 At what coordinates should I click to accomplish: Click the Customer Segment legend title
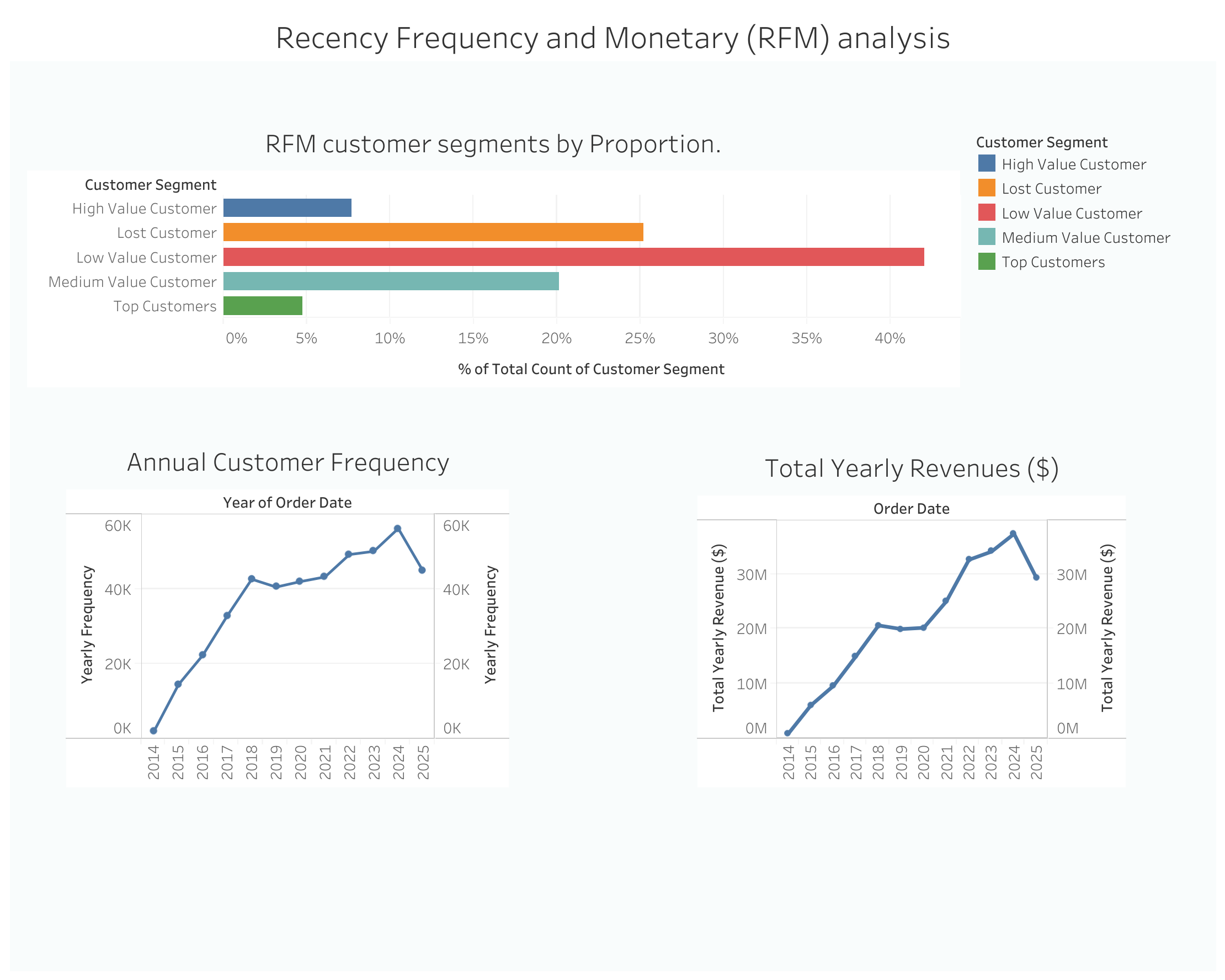click(x=1041, y=142)
